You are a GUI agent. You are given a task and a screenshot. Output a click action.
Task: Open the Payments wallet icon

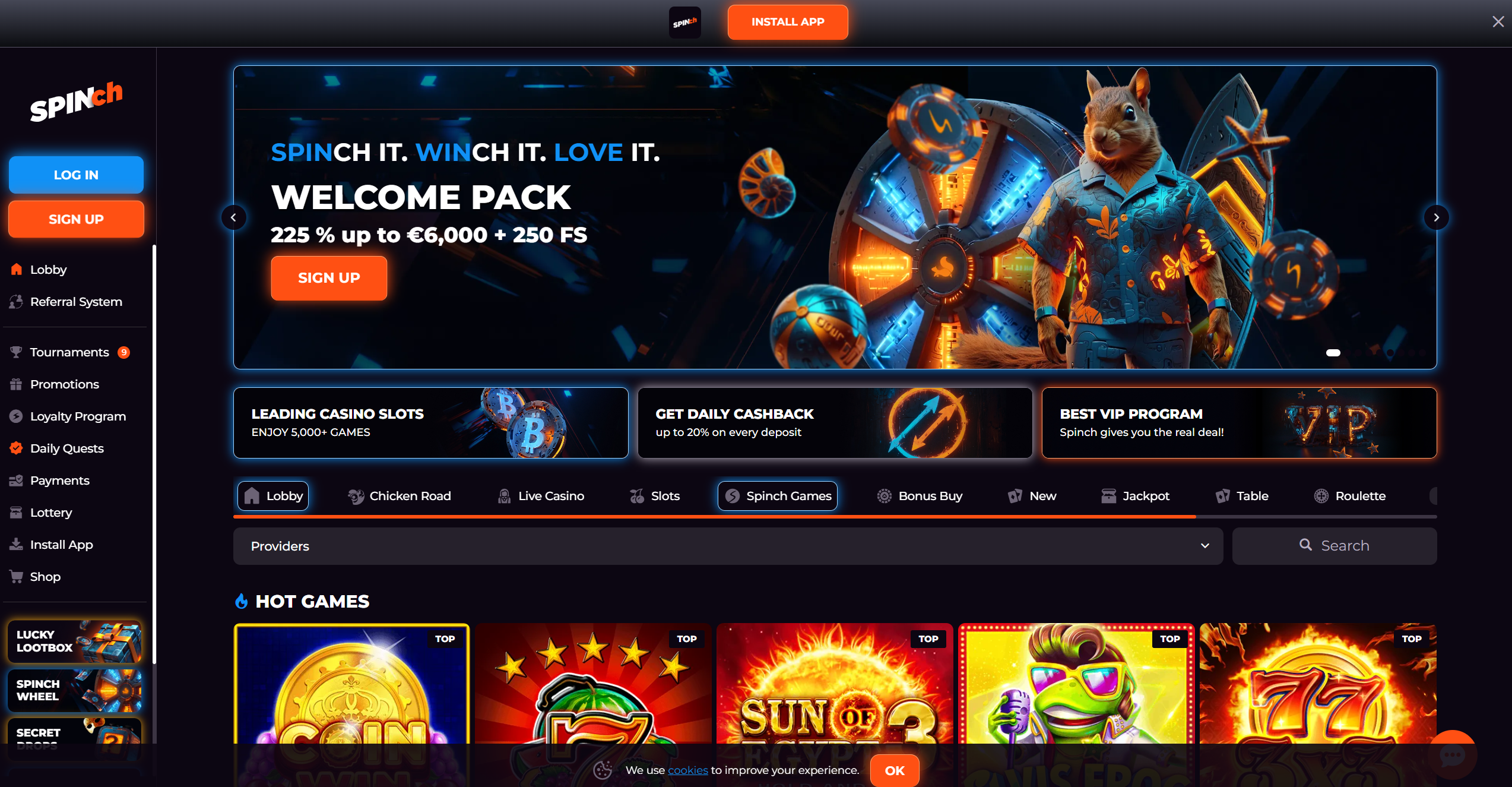coord(16,481)
